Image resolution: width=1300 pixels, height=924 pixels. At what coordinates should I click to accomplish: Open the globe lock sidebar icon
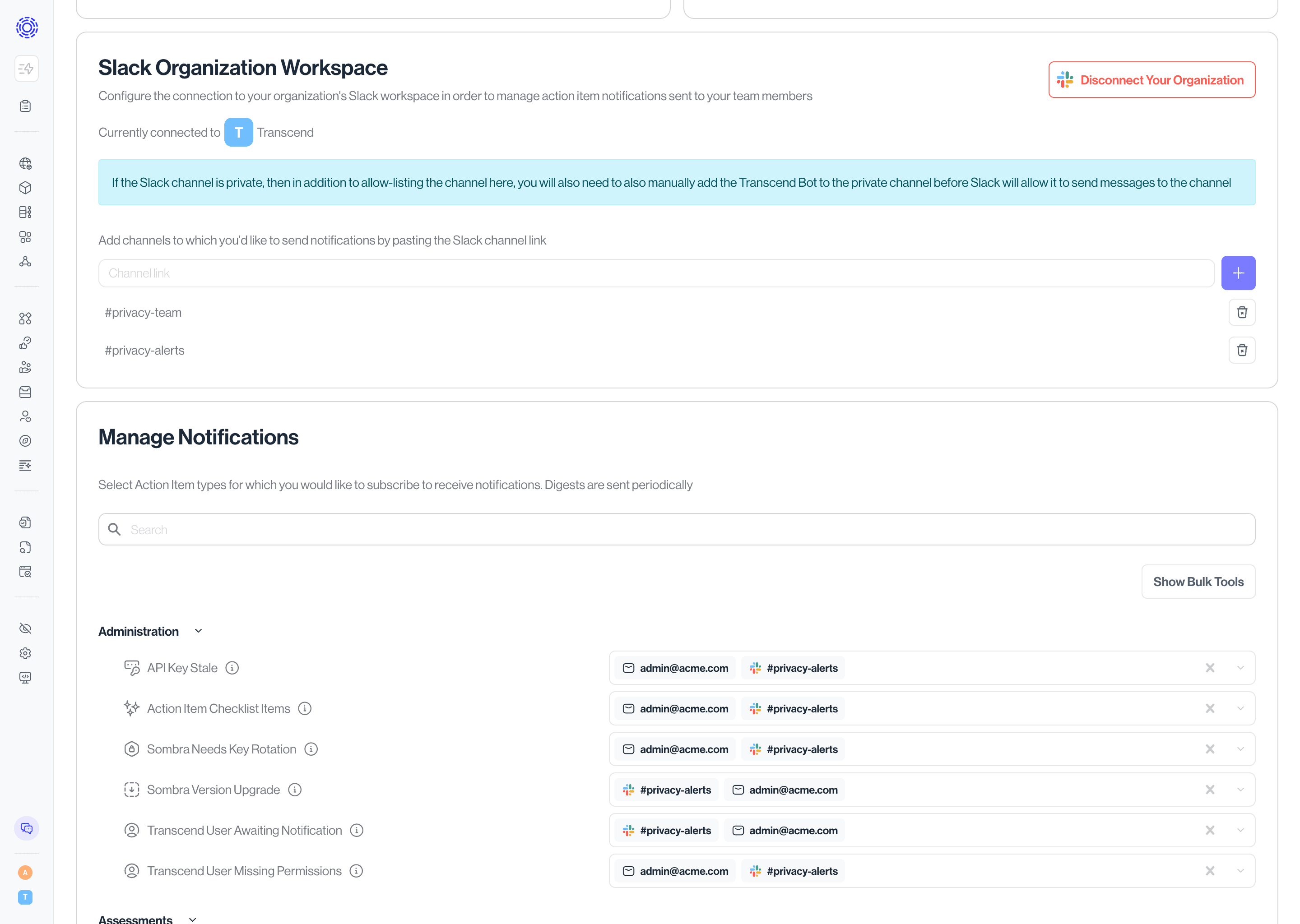26,164
